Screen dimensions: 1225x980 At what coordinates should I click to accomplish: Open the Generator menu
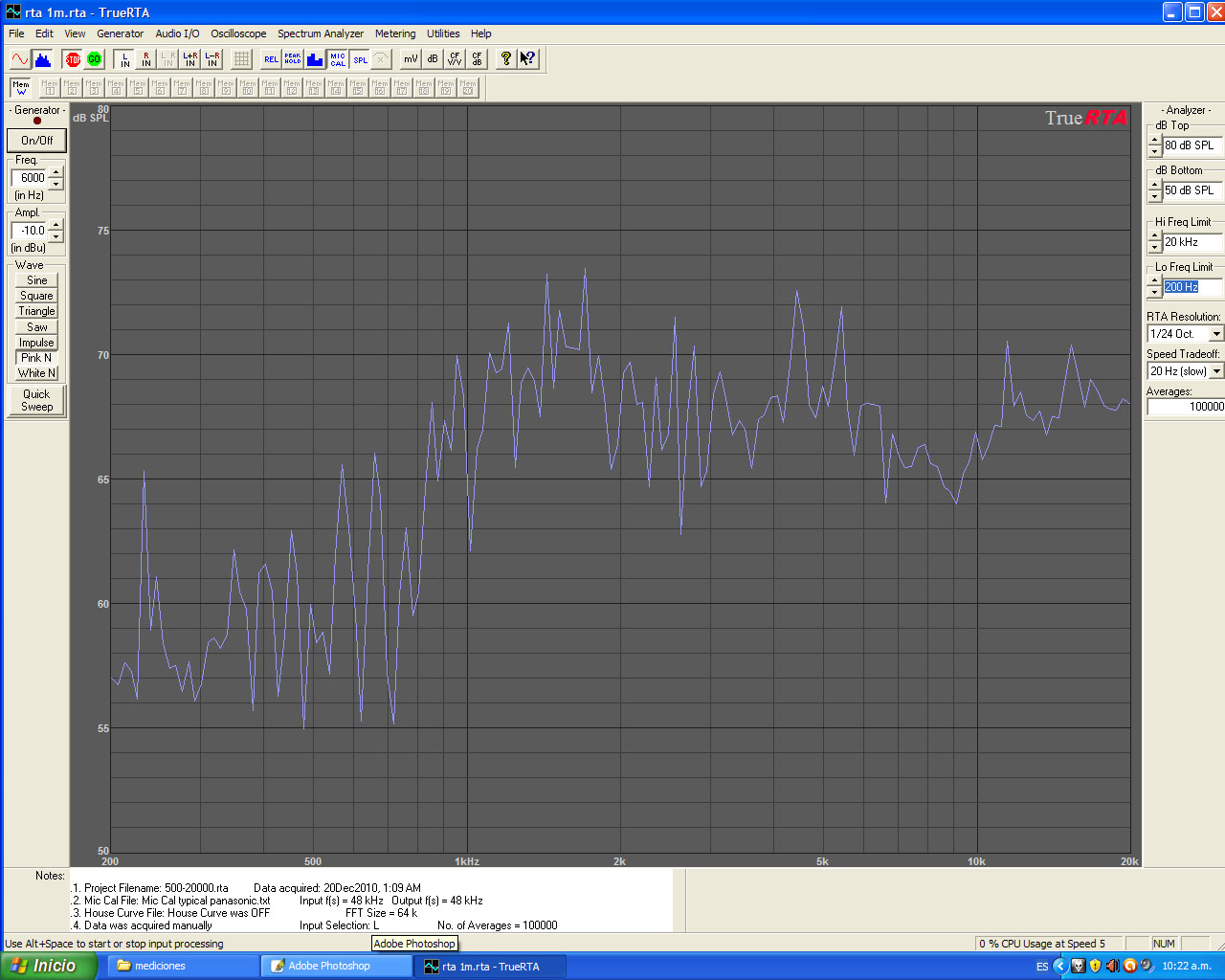pyautogui.click(x=120, y=33)
